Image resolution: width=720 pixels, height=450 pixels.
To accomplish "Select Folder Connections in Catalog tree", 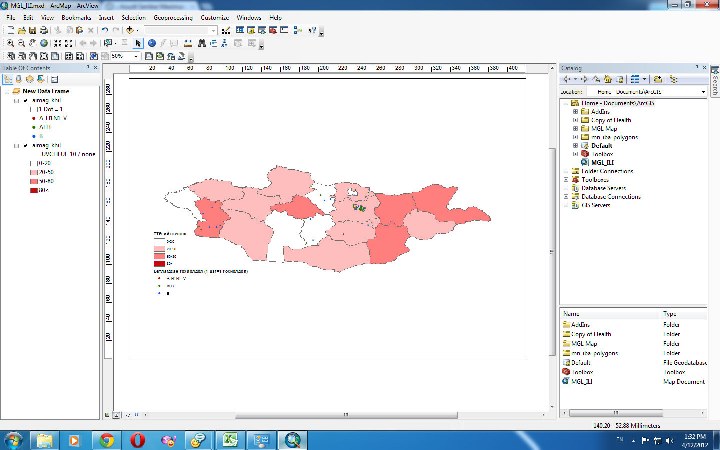I will (x=607, y=171).
